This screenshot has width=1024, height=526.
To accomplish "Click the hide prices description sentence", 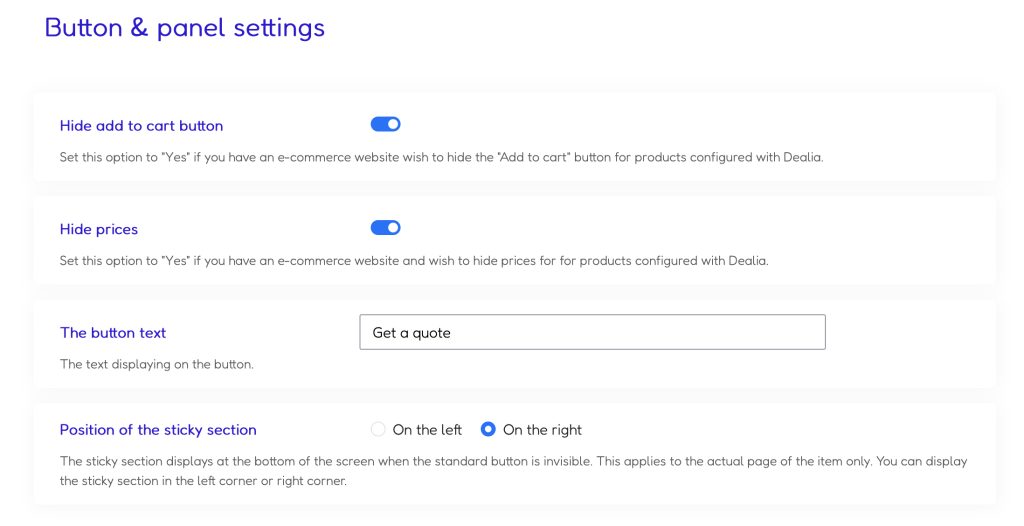I will pos(414,261).
